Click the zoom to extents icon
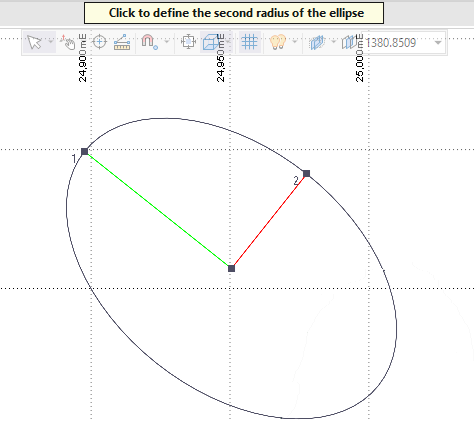 (x=188, y=42)
